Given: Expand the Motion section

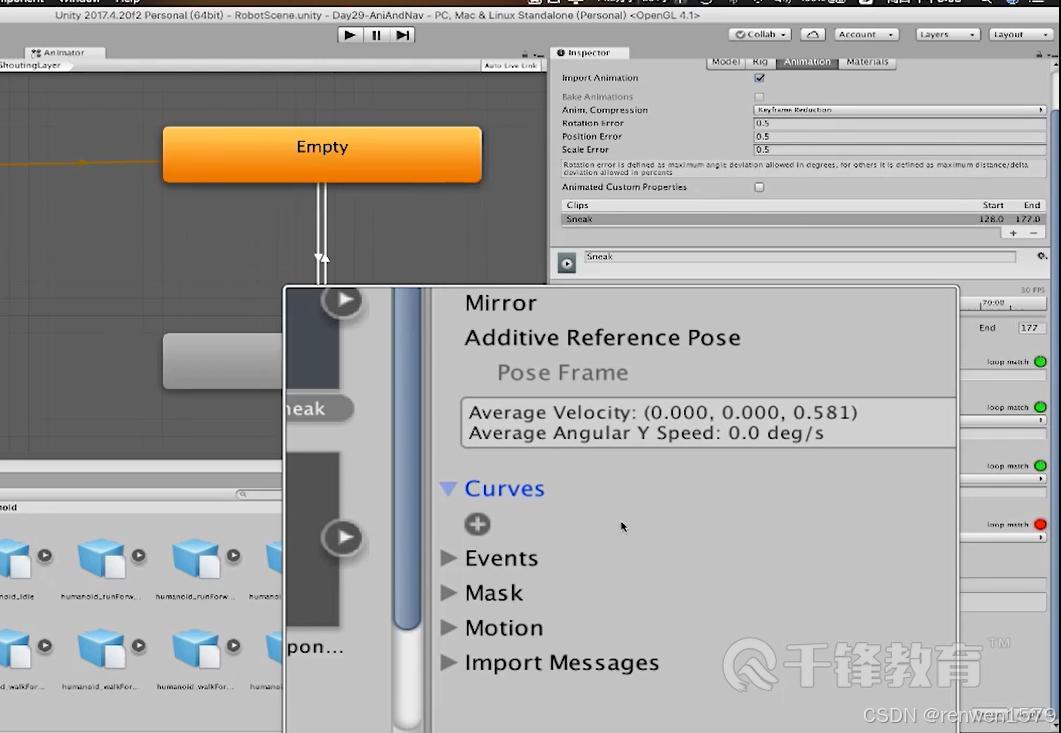Looking at the screenshot, I should 449,628.
